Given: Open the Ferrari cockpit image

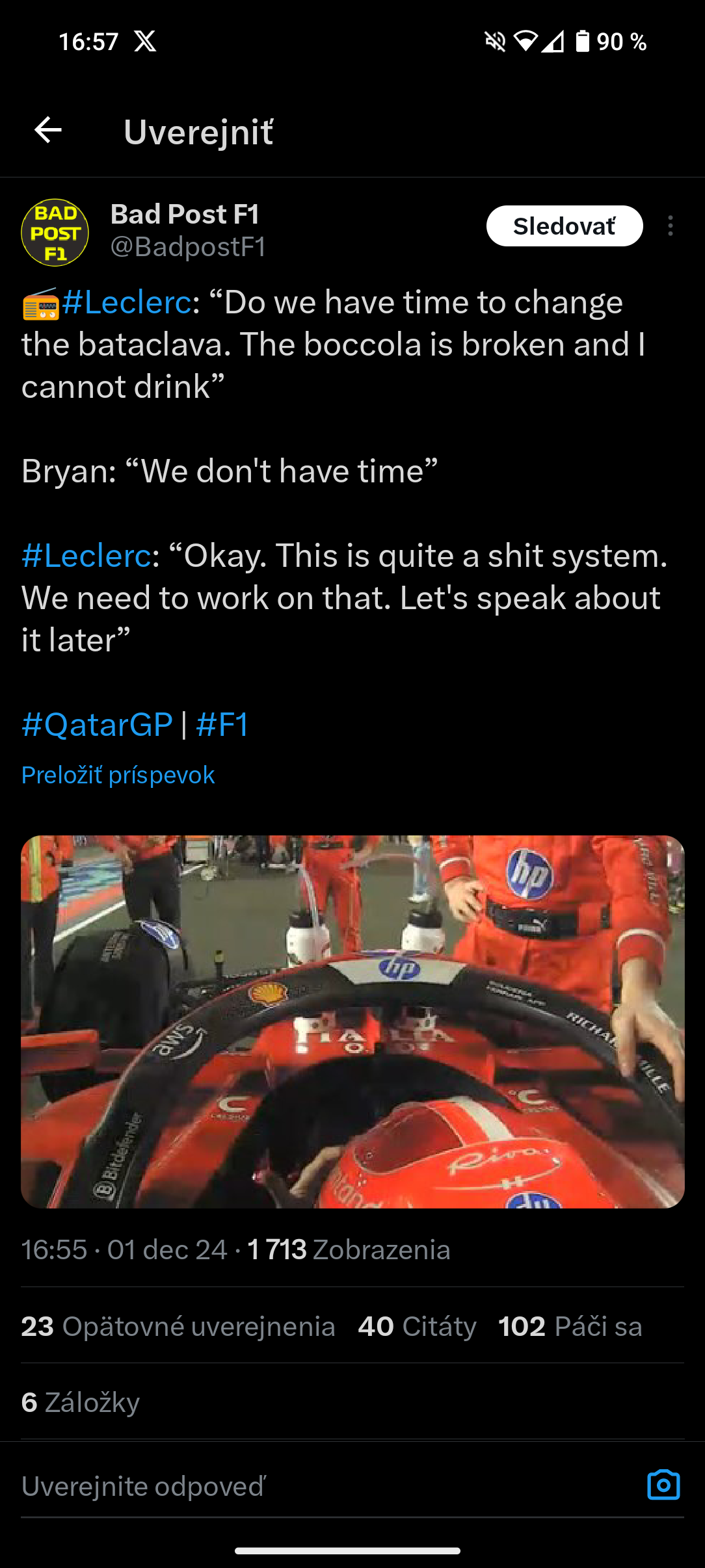Looking at the screenshot, I should pos(352,1021).
